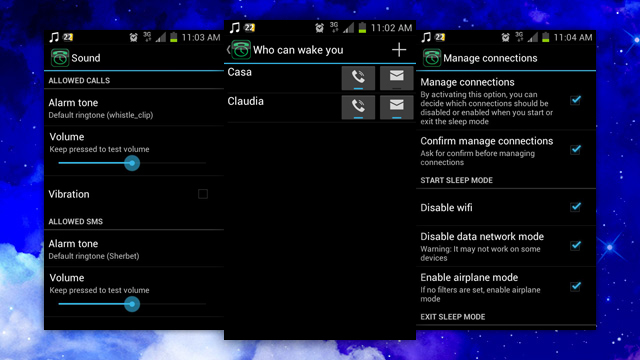Tap the alarm clock status icon on Sound screen
Image resolution: width=640 pixels, height=360 pixels.
point(133,38)
